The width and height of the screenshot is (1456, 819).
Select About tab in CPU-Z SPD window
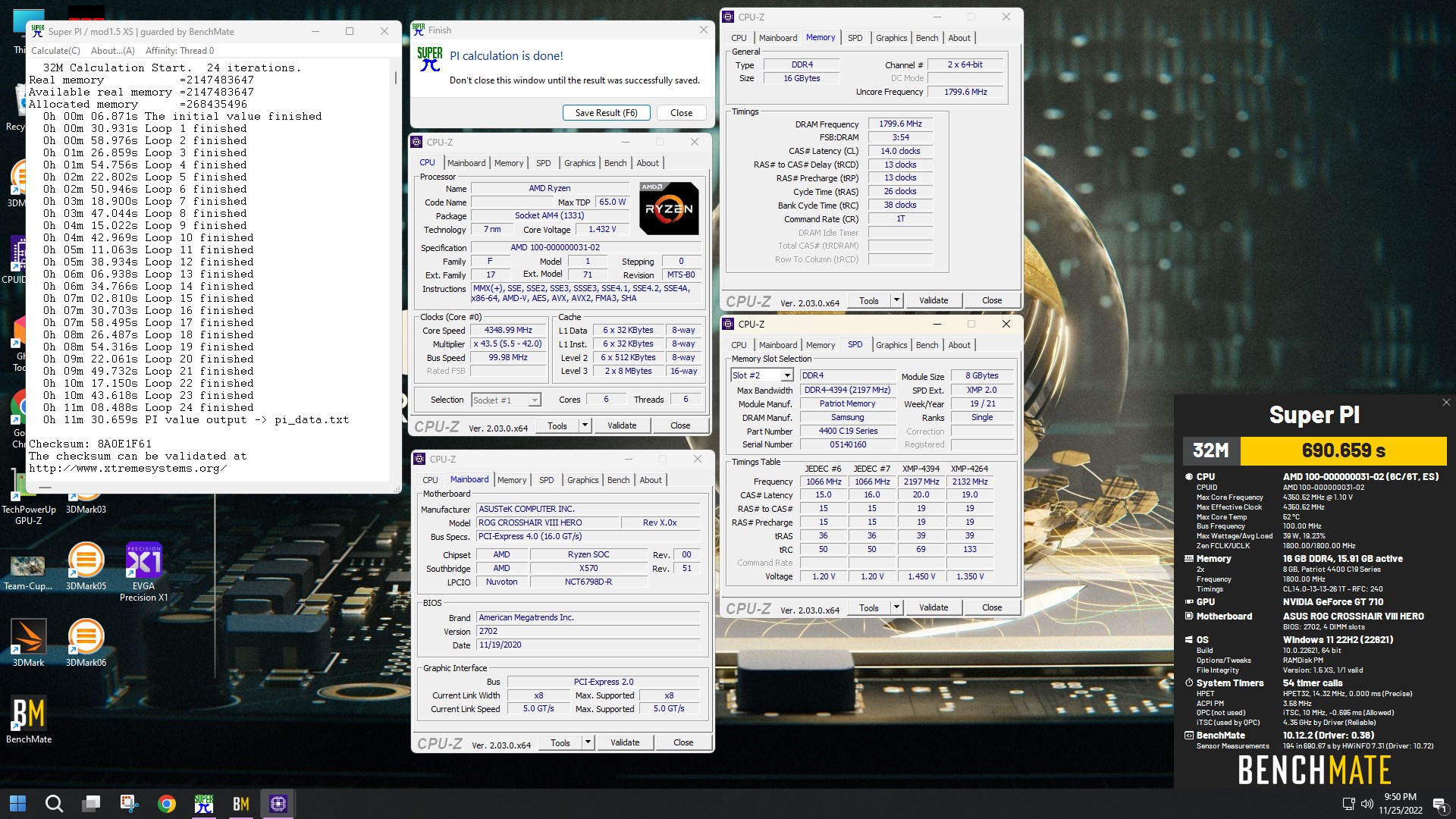click(x=959, y=345)
